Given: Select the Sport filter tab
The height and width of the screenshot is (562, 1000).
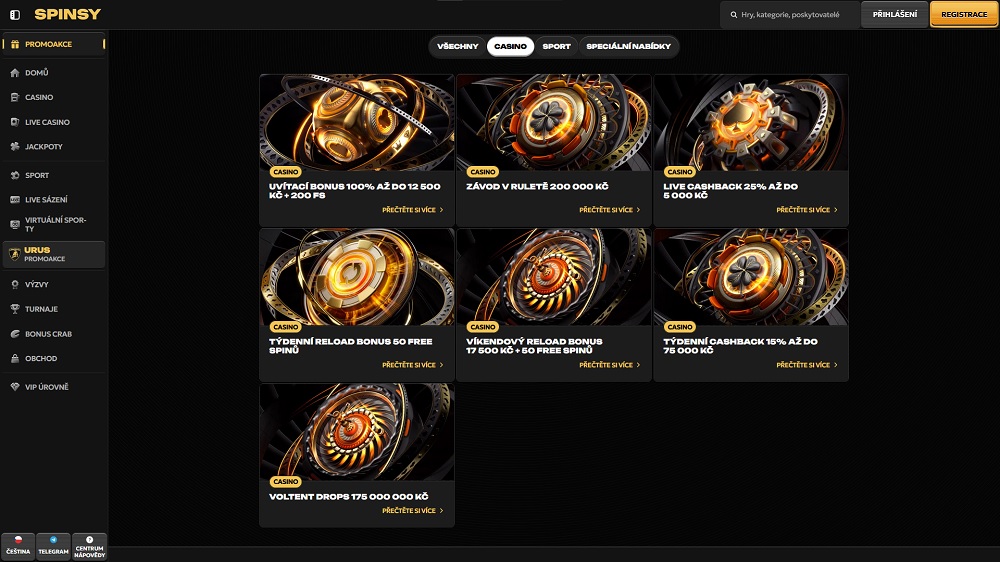Looking at the screenshot, I should point(556,46).
